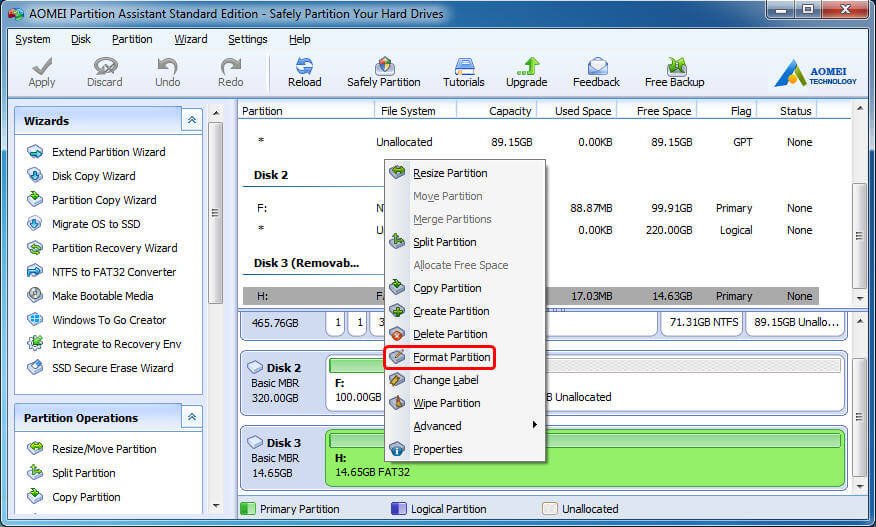Image resolution: width=876 pixels, height=527 pixels.
Task: Open Properties from context menu
Action: [465, 449]
